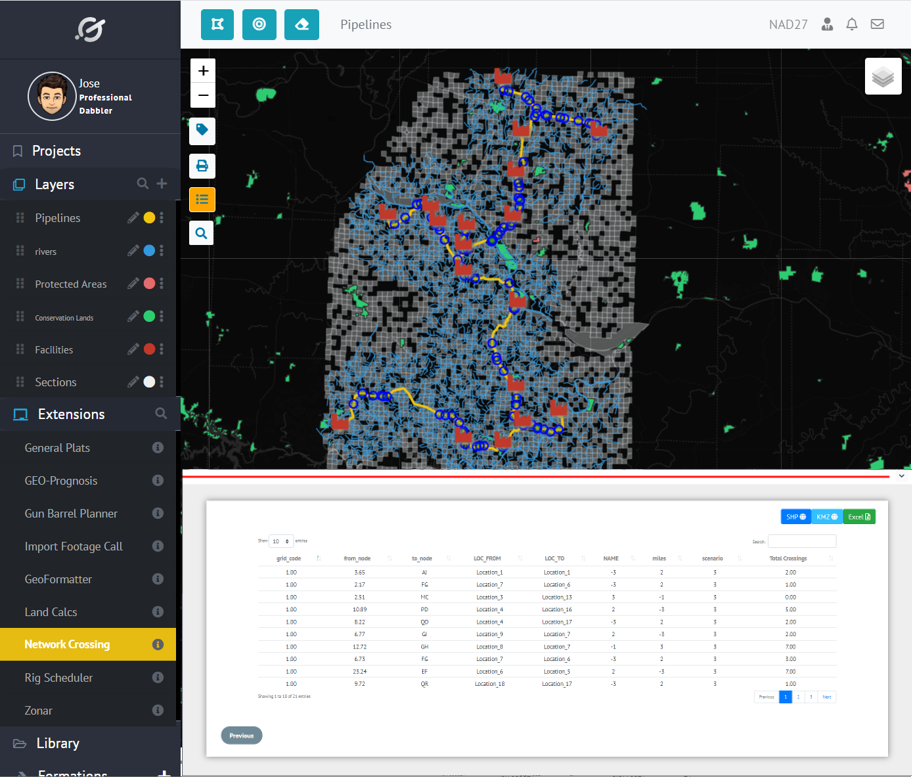Click the target/bullseye toolbar icon
This screenshot has width=912, height=777.
point(259,24)
